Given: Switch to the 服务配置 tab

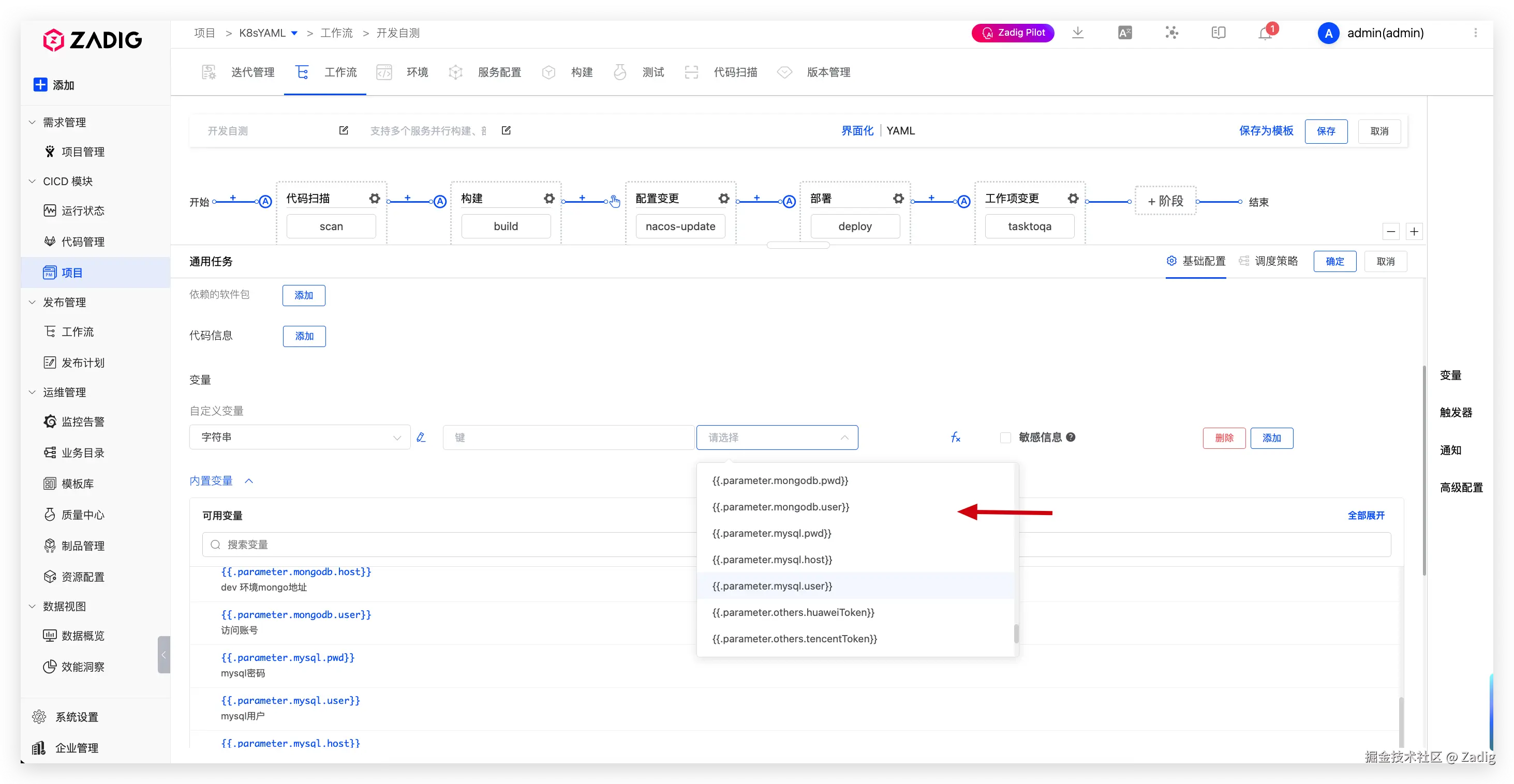Looking at the screenshot, I should [485, 72].
